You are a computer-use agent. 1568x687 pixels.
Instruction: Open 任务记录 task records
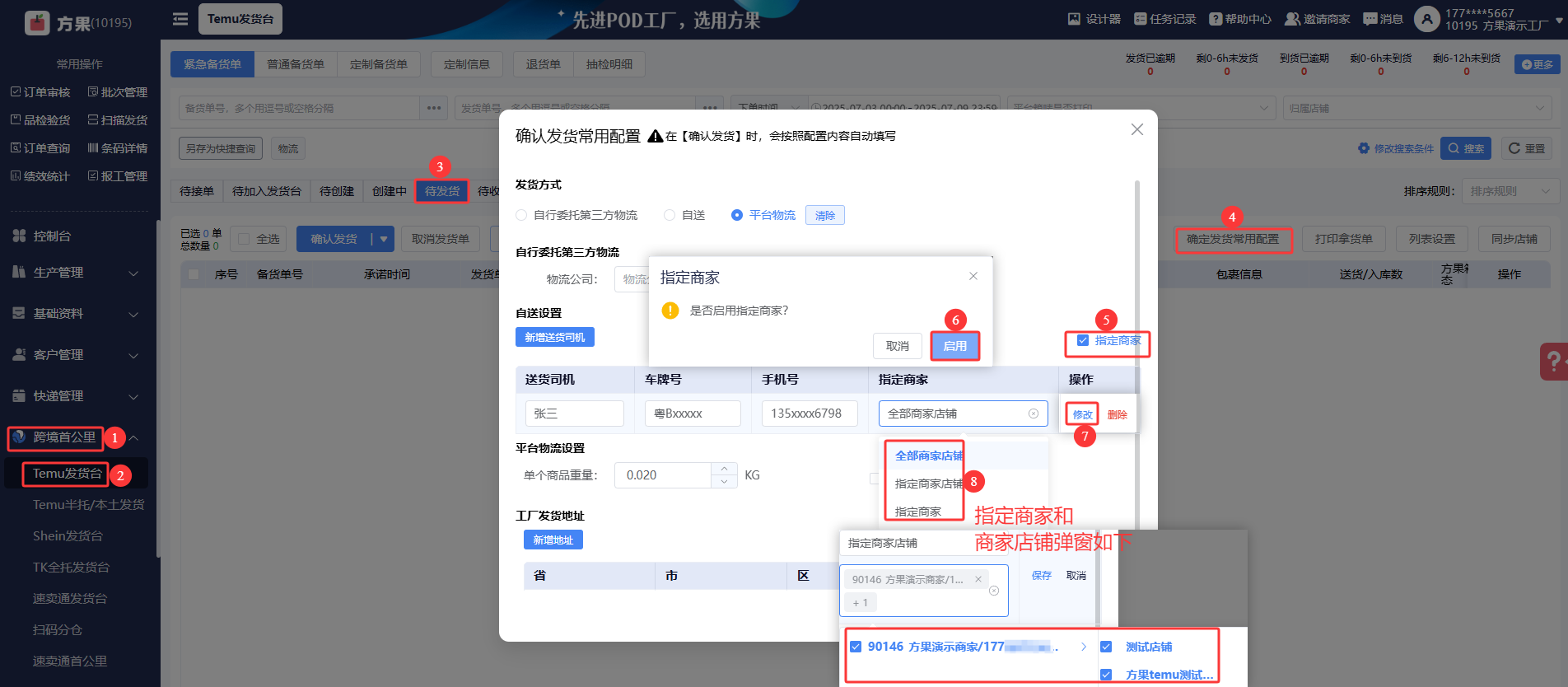coord(1164,19)
